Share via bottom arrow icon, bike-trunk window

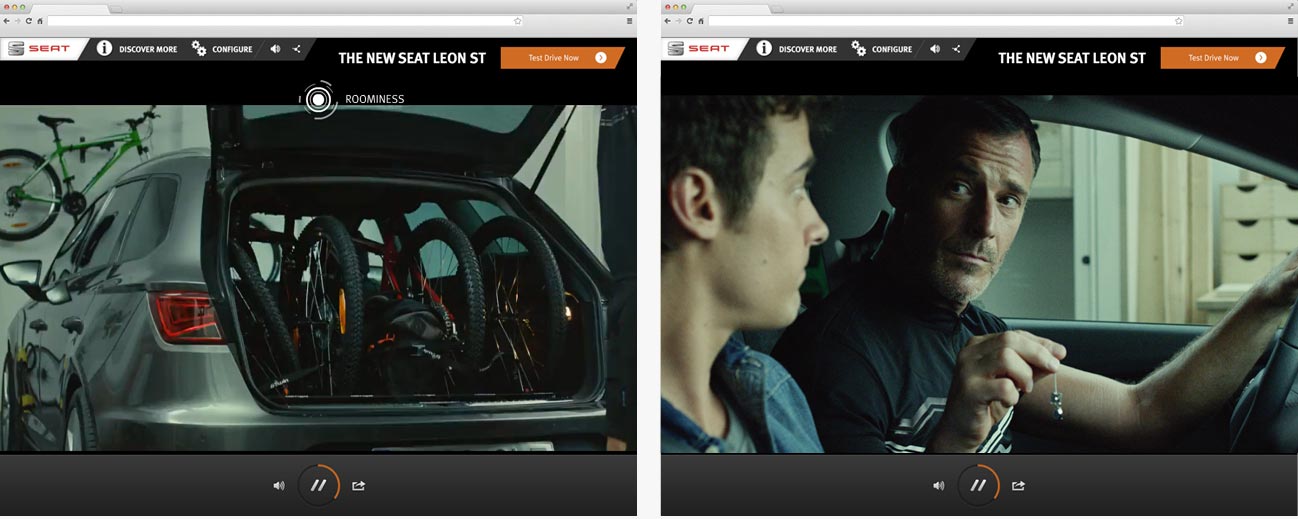pos(359,486)
